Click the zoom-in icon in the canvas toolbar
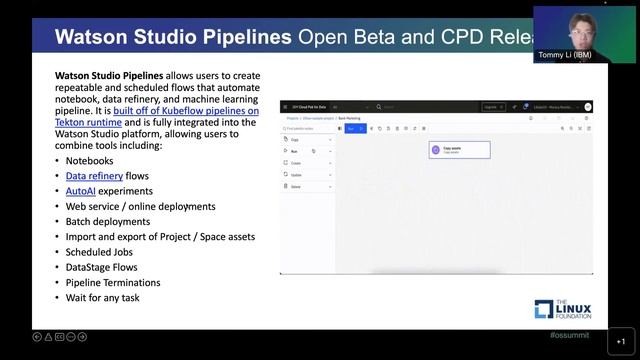 pos(562,129)
